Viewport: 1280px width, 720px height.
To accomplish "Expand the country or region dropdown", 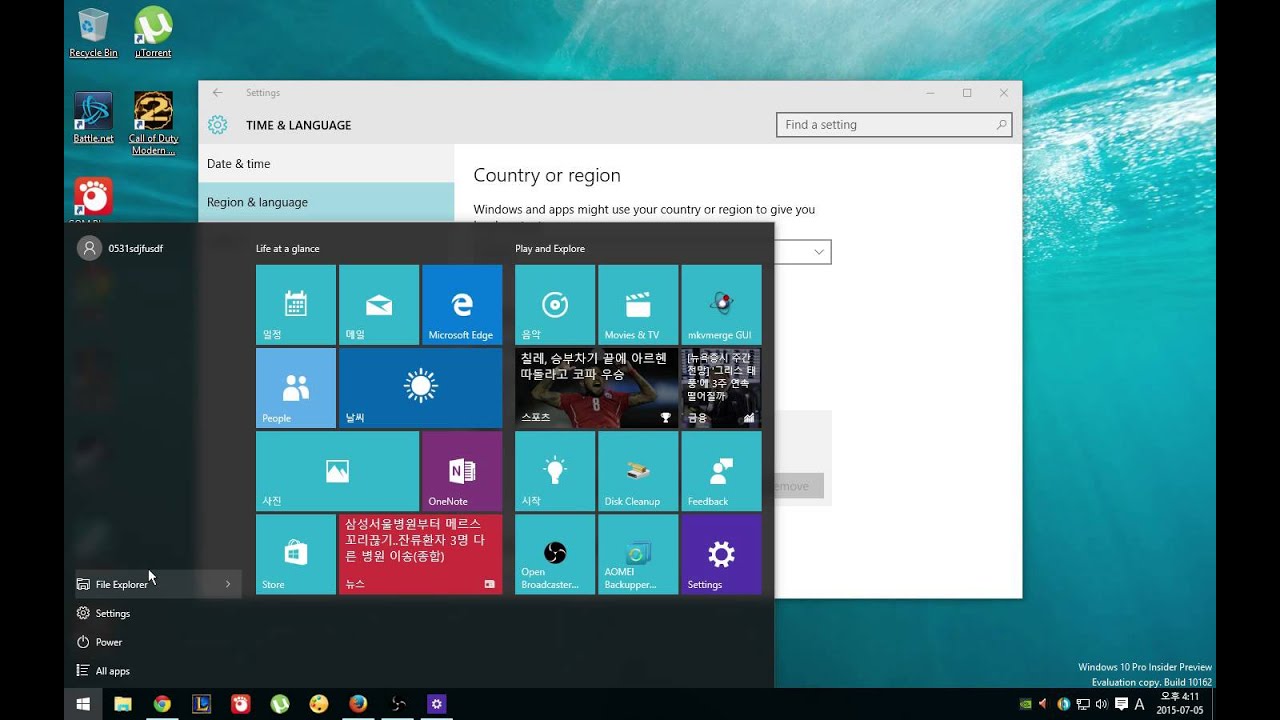I will point(819,252).
